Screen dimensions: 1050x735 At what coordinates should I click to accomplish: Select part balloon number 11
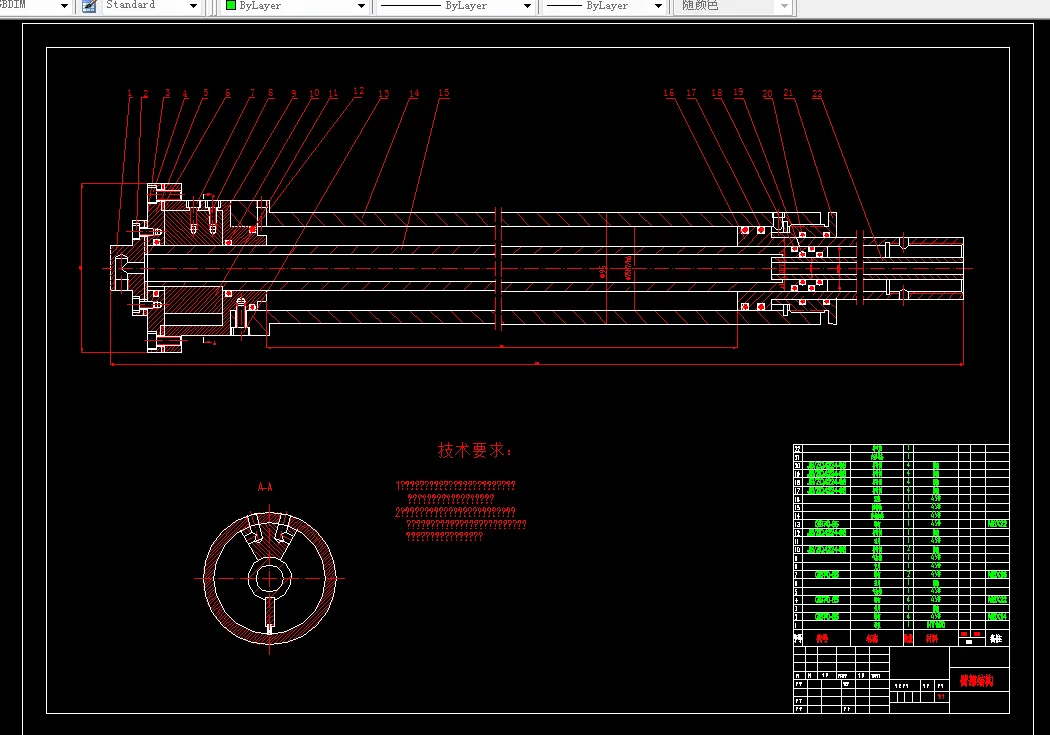[x=333, y=94]
